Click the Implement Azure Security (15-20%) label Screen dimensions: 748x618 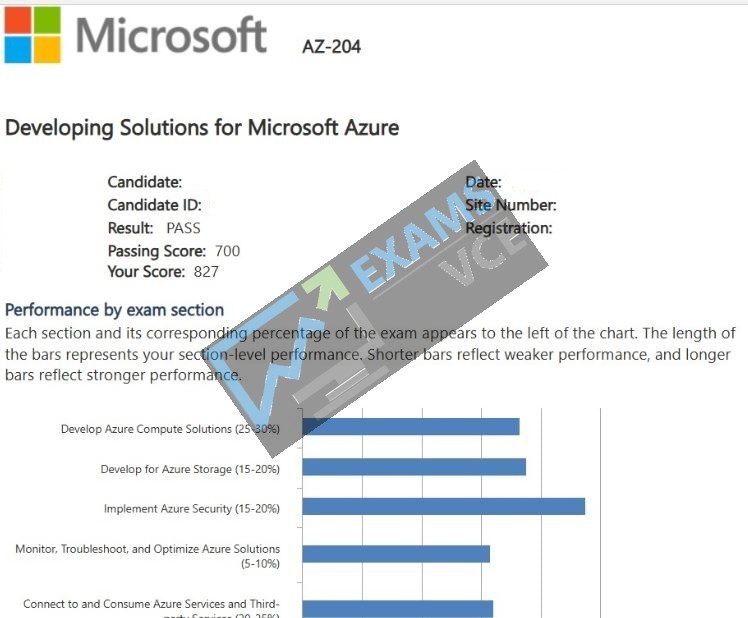(192, 509)
